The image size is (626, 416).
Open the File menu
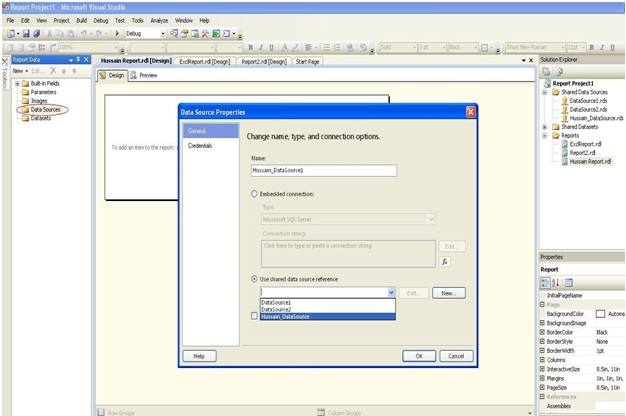[10, 20]
